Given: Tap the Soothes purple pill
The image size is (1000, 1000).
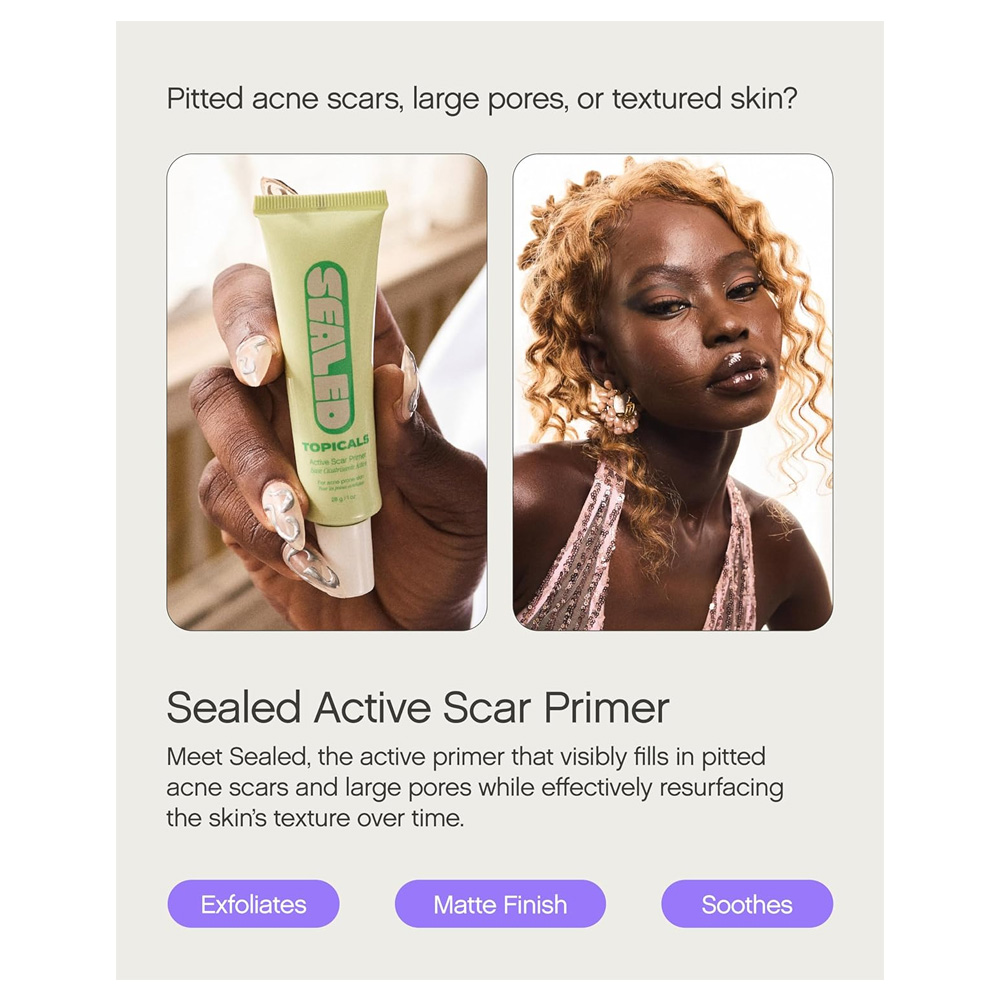Looking at the screenshot, I should click(x=747, y=904).
